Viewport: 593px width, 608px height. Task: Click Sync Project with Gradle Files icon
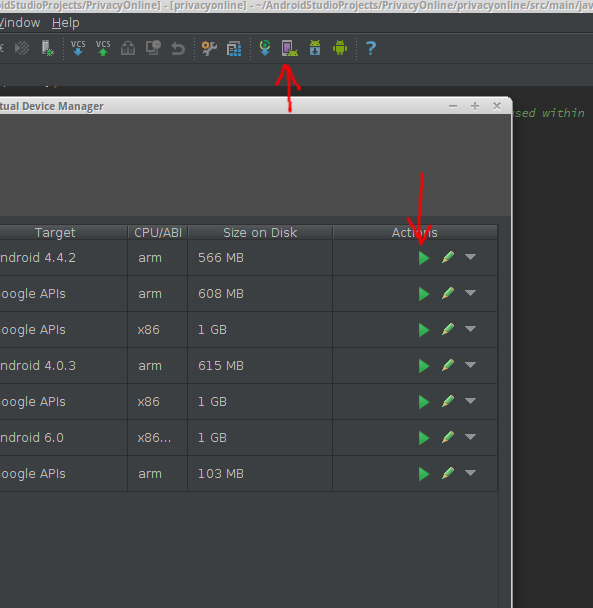click(x=265, y=48)
